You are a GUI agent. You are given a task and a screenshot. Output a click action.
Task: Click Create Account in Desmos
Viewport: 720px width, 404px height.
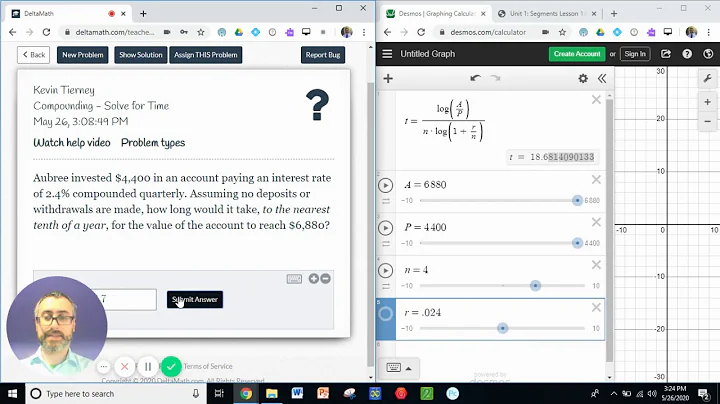[x=577, y=54]
